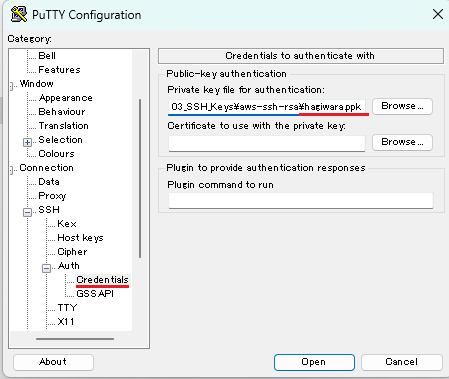Screen dimensions: 449x379
Task: Select Credentials under Auth
Action: coord(102,280)
